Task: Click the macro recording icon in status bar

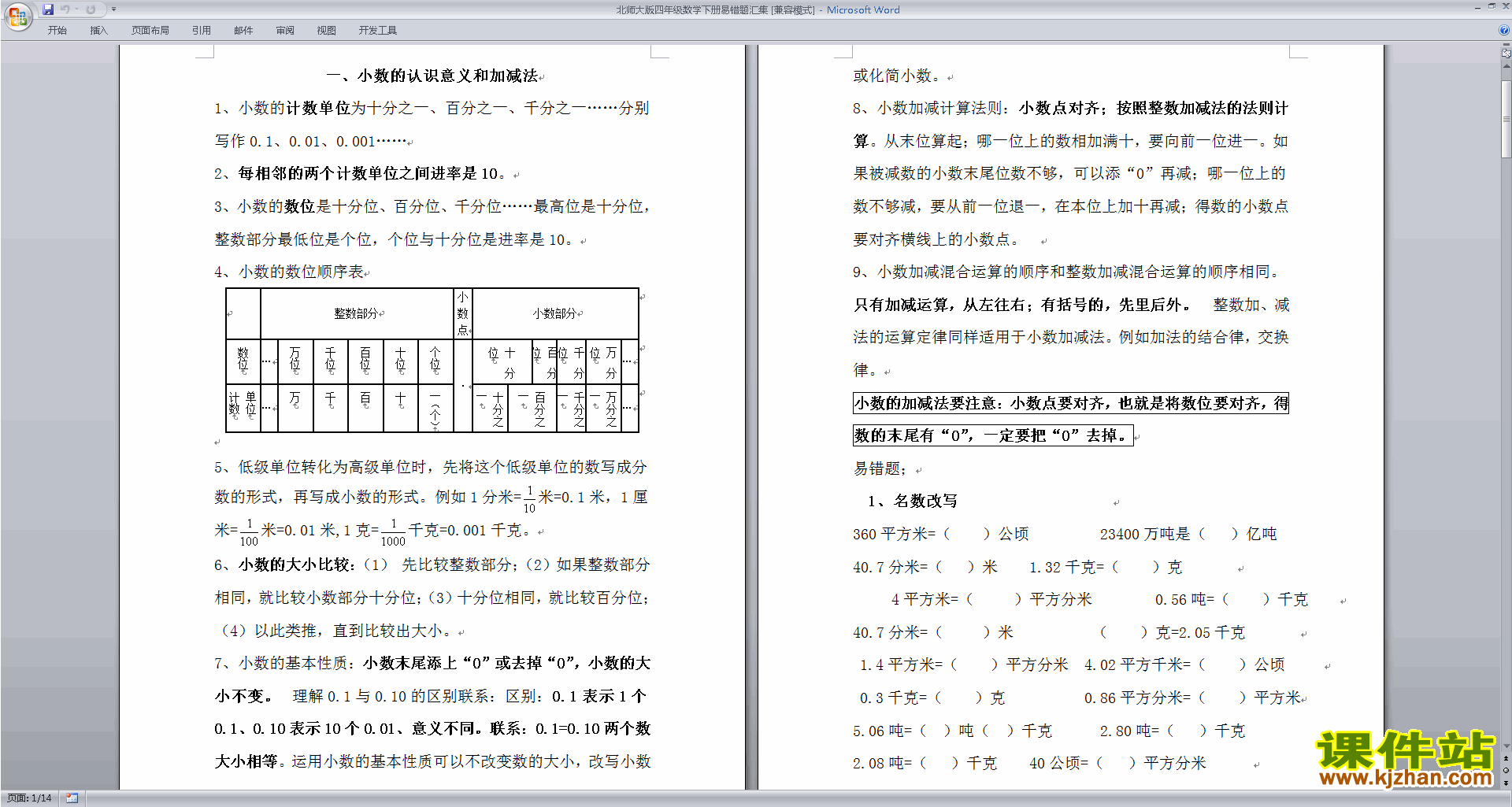Action: 72,798
